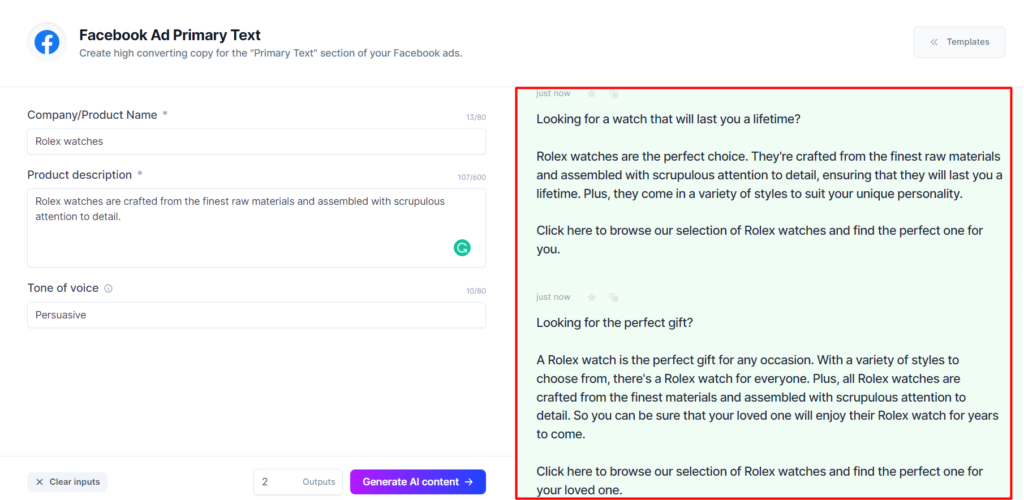Click the 'Tone of voice' label
Viewport: 1024px width, 500px height.
pyautogui.click(x=63, y=288)
